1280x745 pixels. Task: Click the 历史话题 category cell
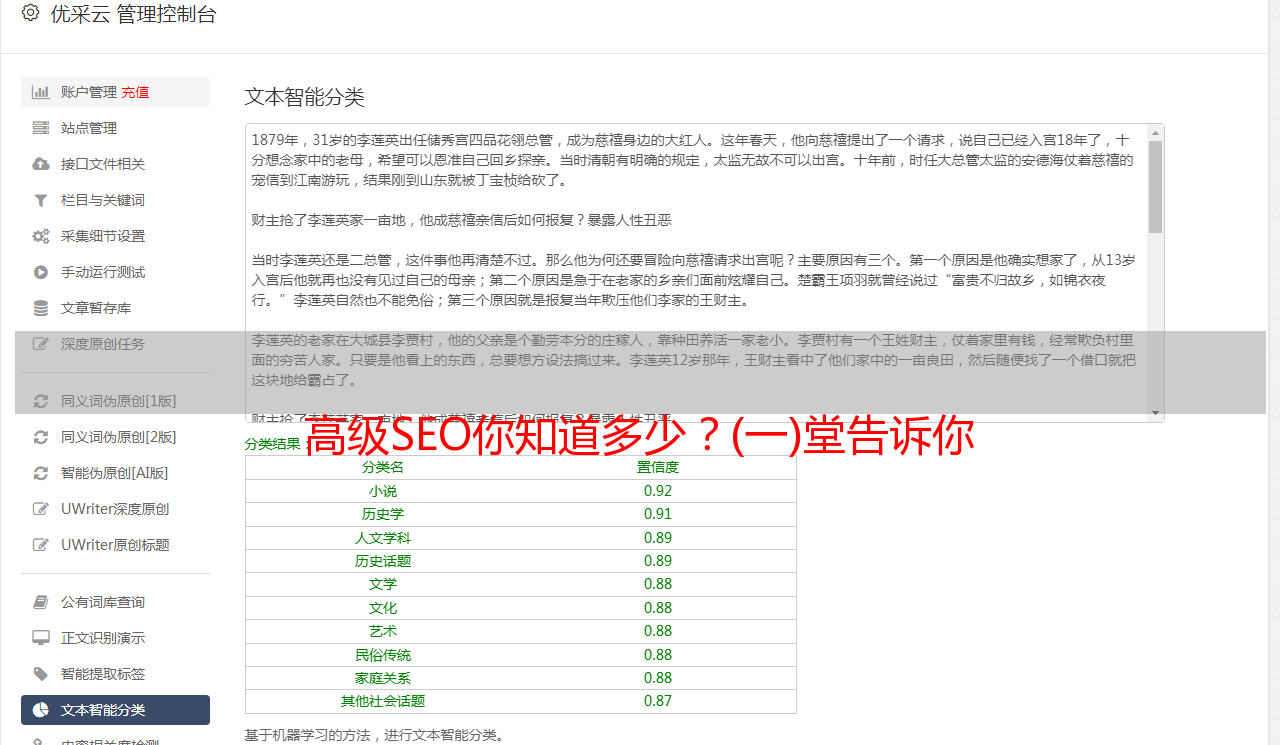coord(383,561)
